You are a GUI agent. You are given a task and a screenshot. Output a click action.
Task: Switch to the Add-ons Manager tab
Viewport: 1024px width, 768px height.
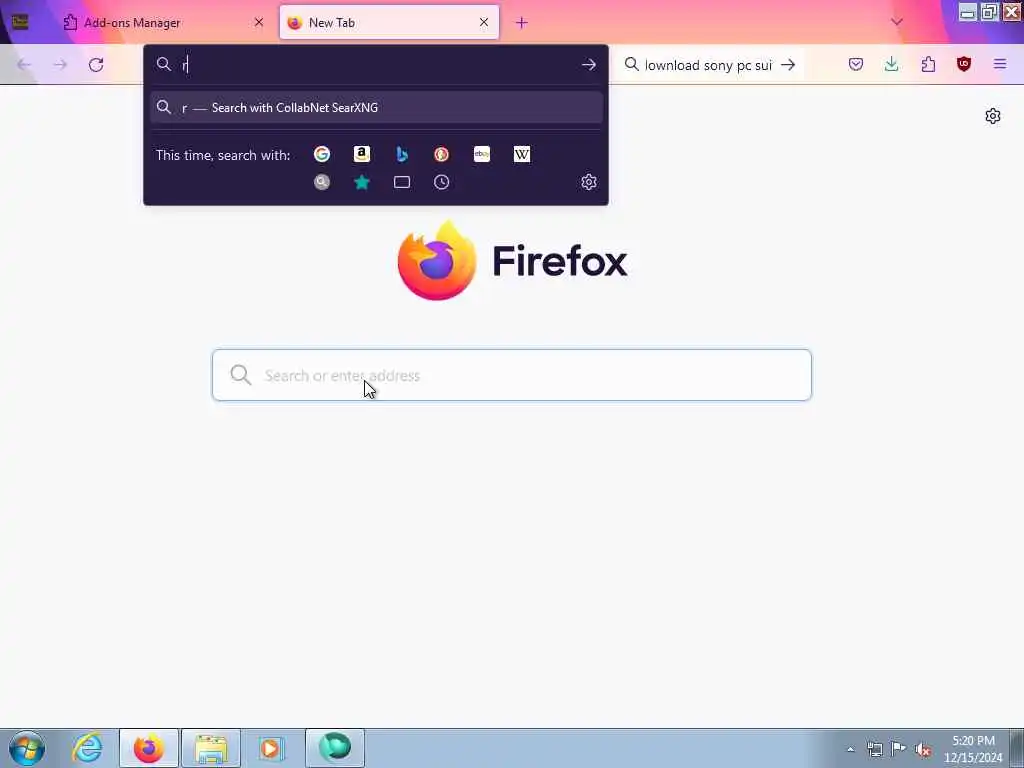163,23
